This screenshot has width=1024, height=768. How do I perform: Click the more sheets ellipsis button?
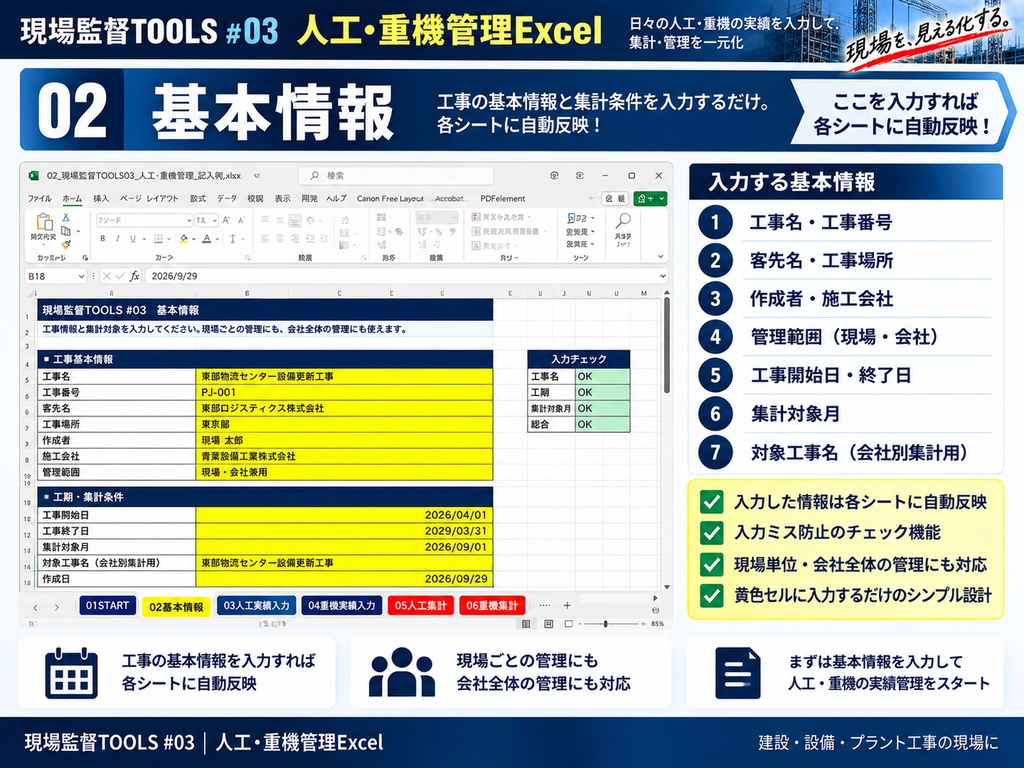(545, 605)
